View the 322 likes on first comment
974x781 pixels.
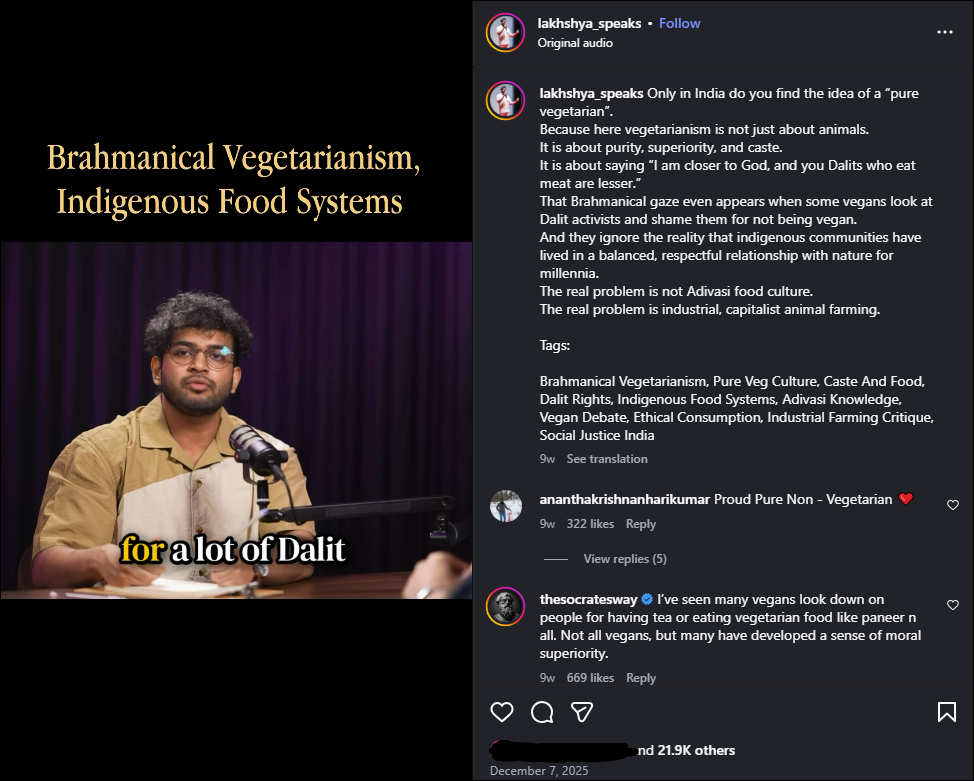tap(590, 524)
